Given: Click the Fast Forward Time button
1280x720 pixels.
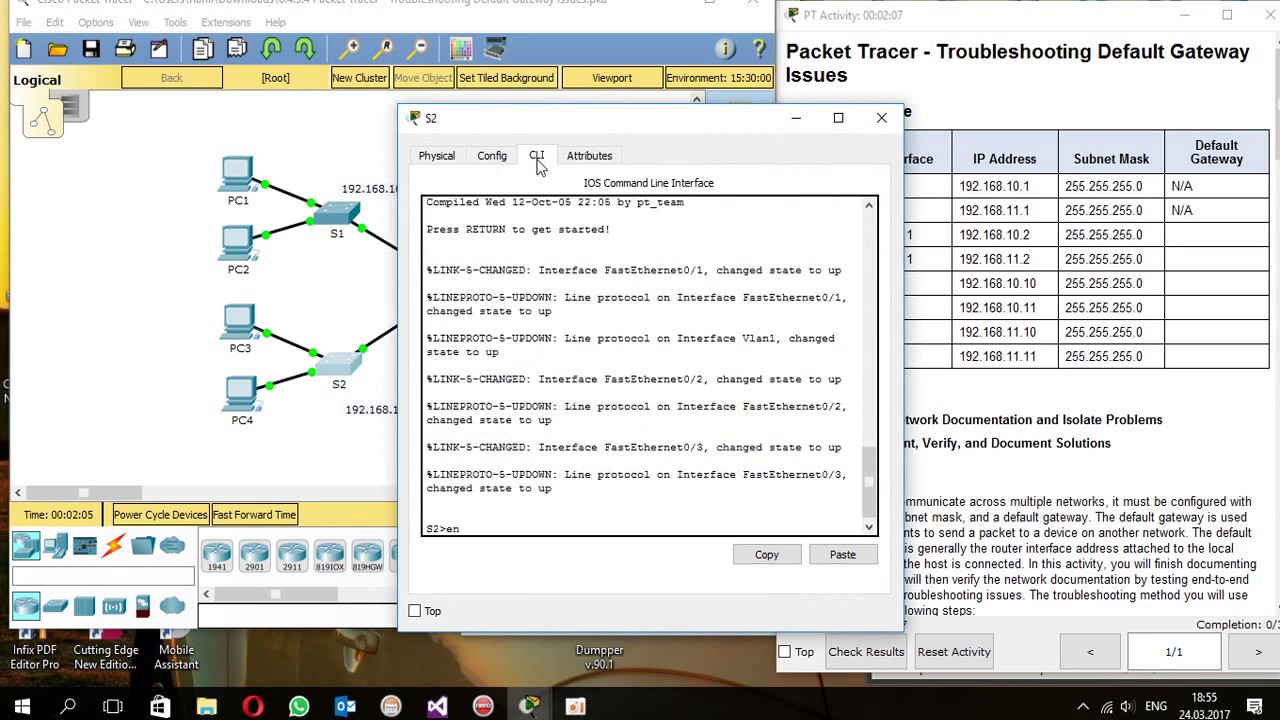Looking at the screenshot, I should click(254, 515).
